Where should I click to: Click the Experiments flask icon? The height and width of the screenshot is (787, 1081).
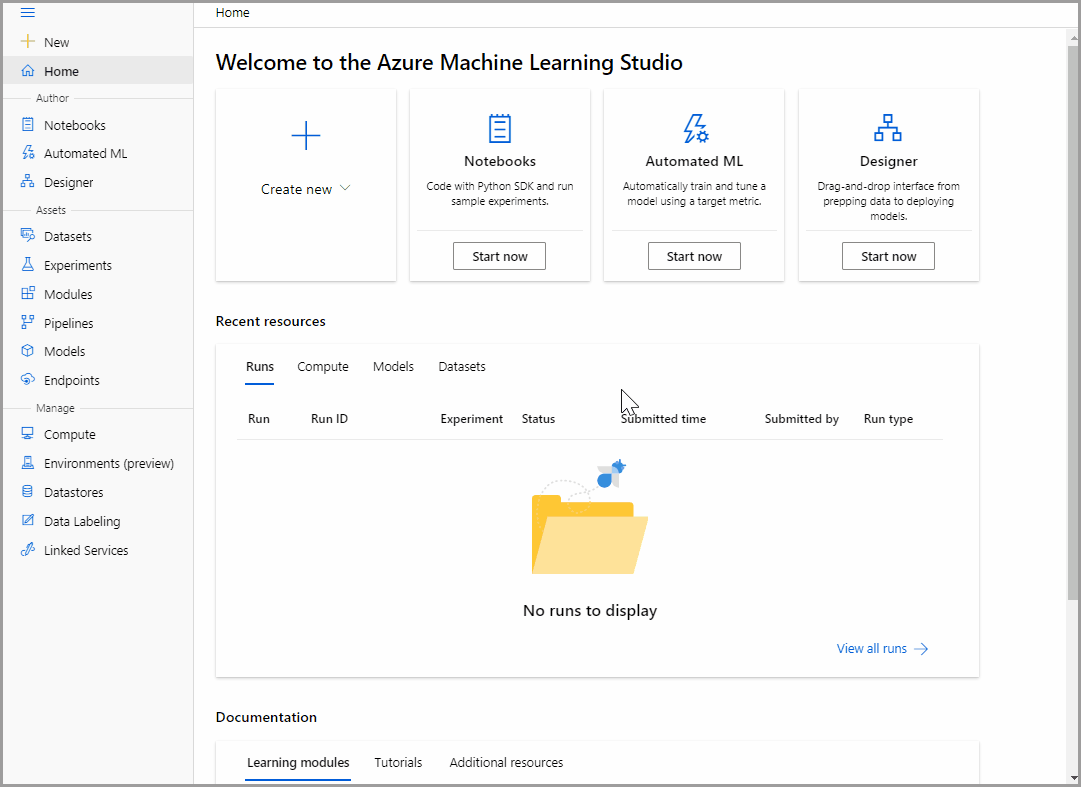(x=28, y=266)
